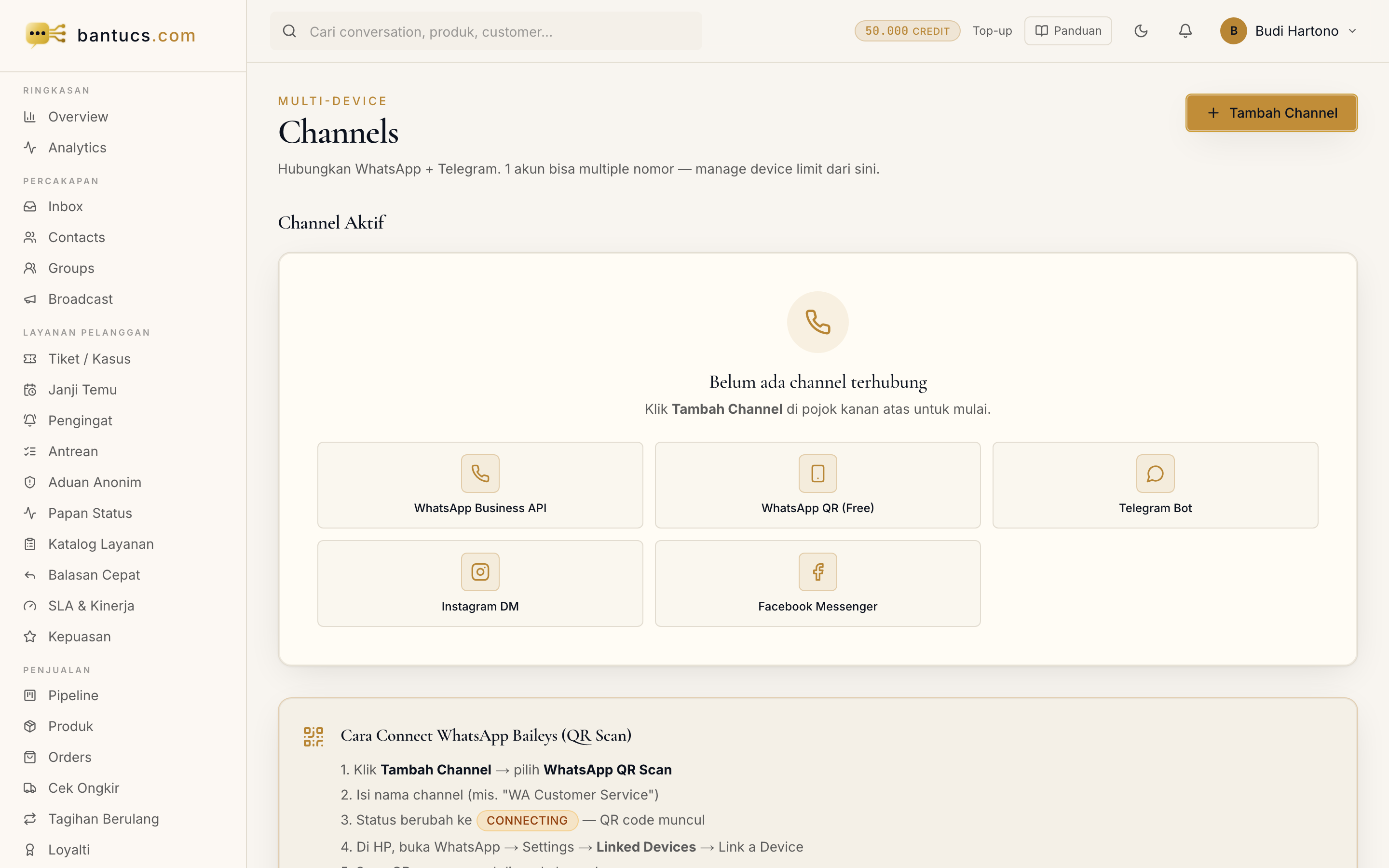Click the bantucs.com logo
The image size is (1389, 868).
pyautogui.click(x=111, y=35)
